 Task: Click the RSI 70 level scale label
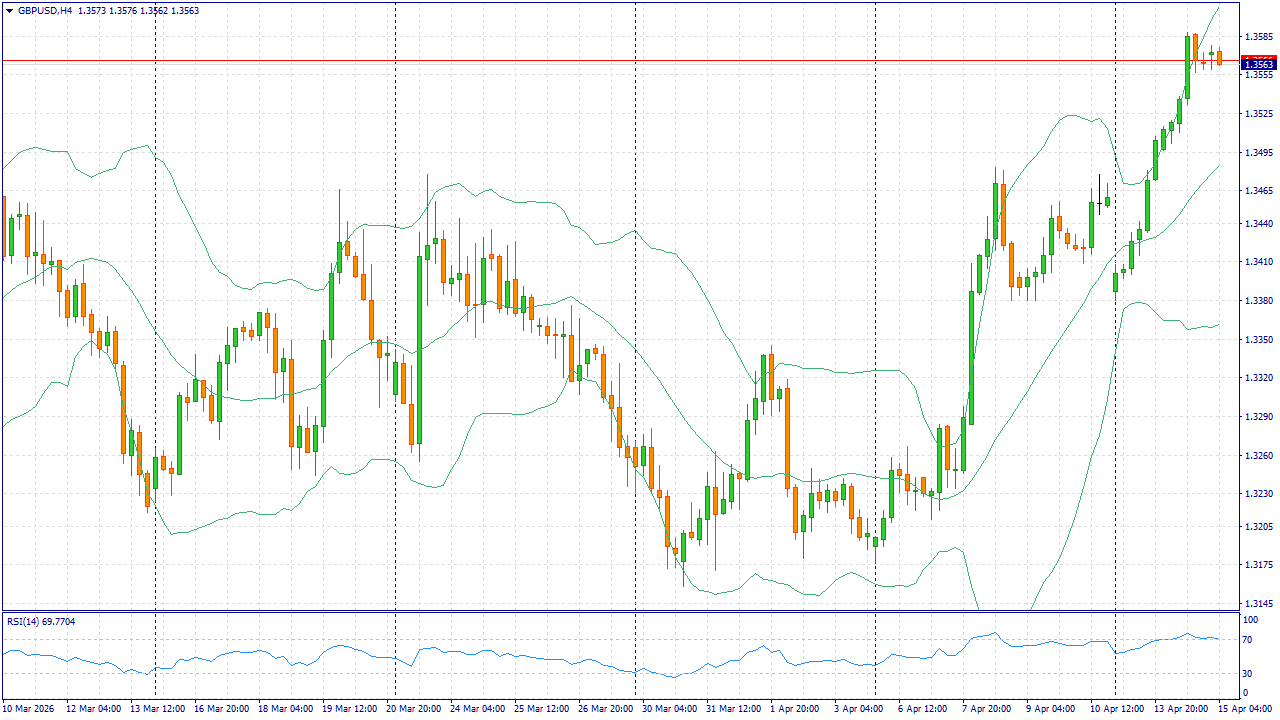coord(1246,641)
